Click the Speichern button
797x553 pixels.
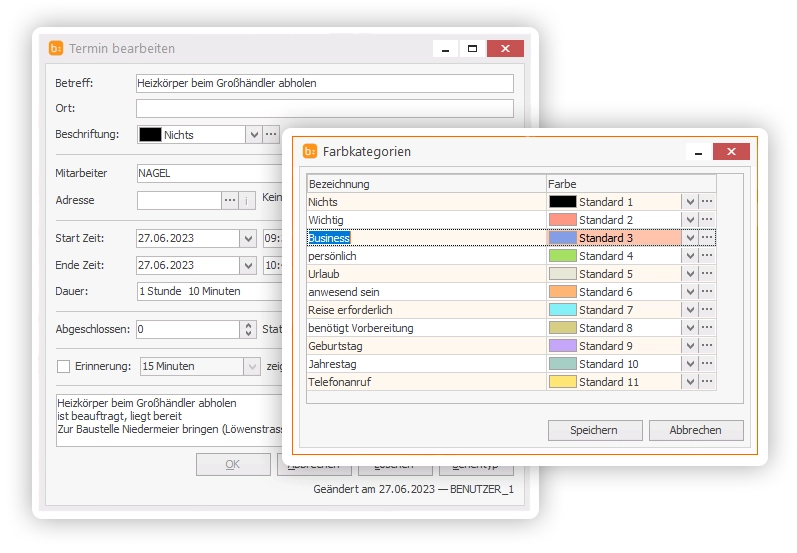pyautogui.click(x=593, y=430)
